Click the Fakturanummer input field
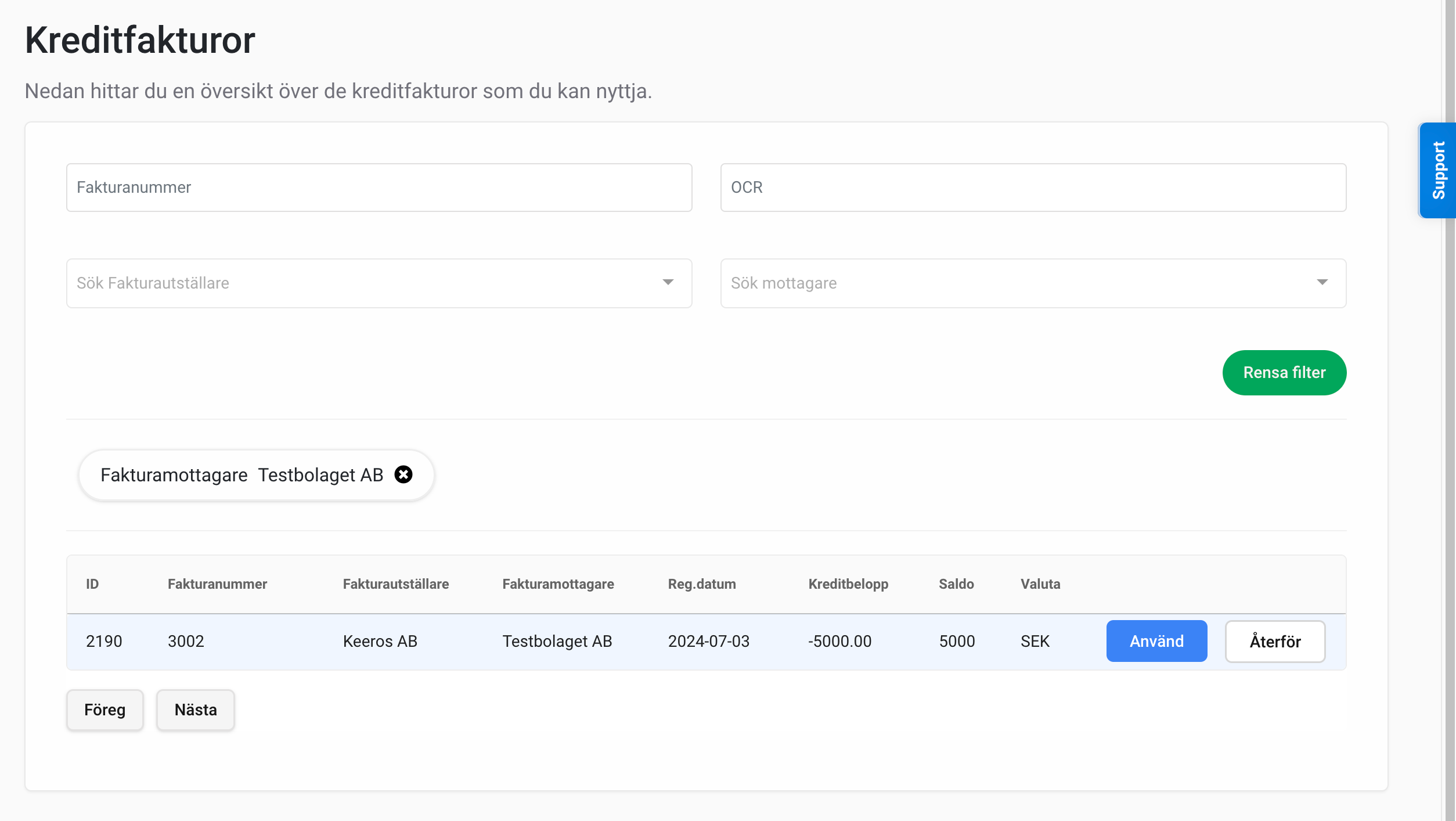The image size is (1456, 821). click(x=379, y=187)
